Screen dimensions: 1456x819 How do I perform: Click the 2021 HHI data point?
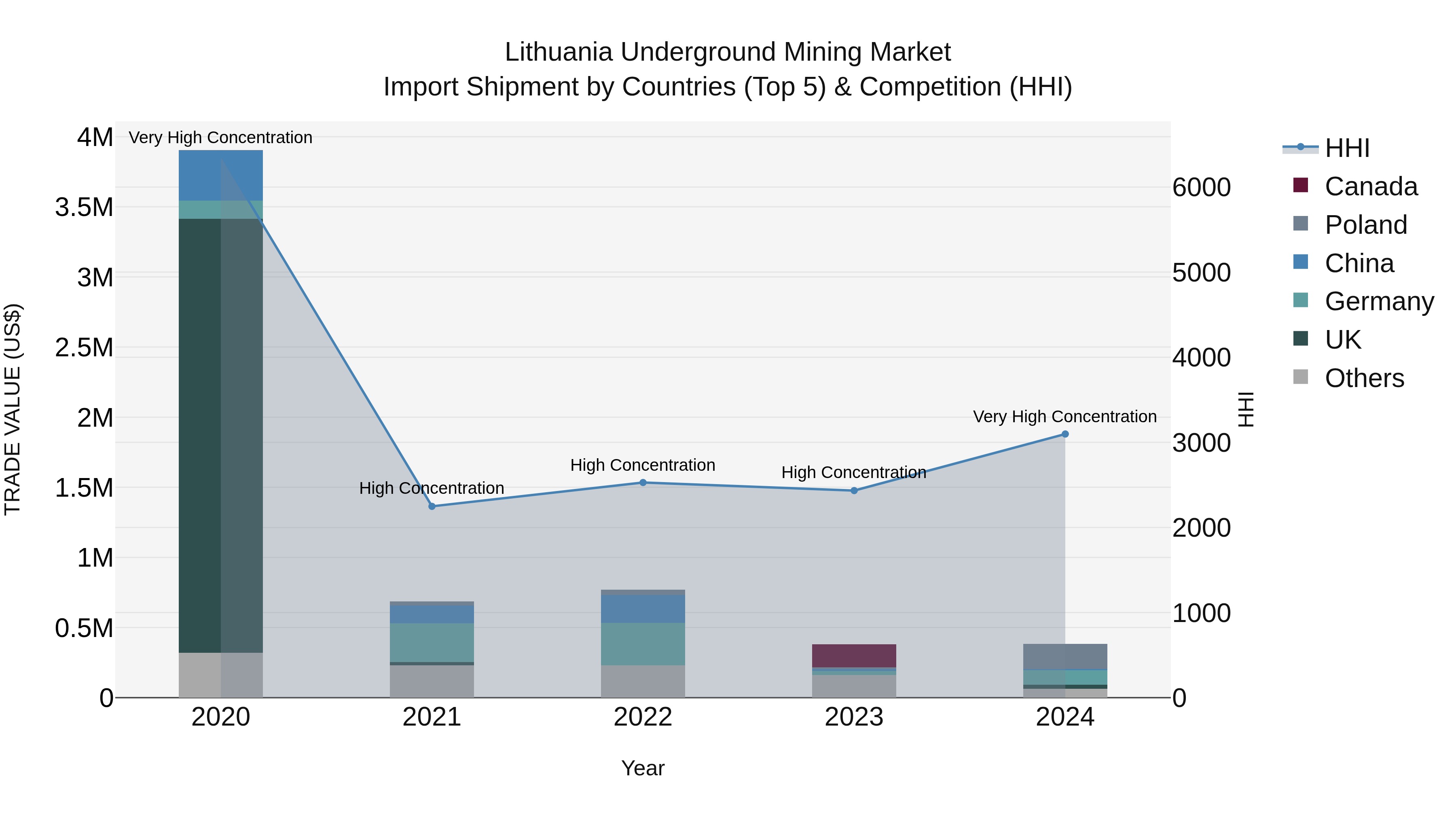point(432,506)
